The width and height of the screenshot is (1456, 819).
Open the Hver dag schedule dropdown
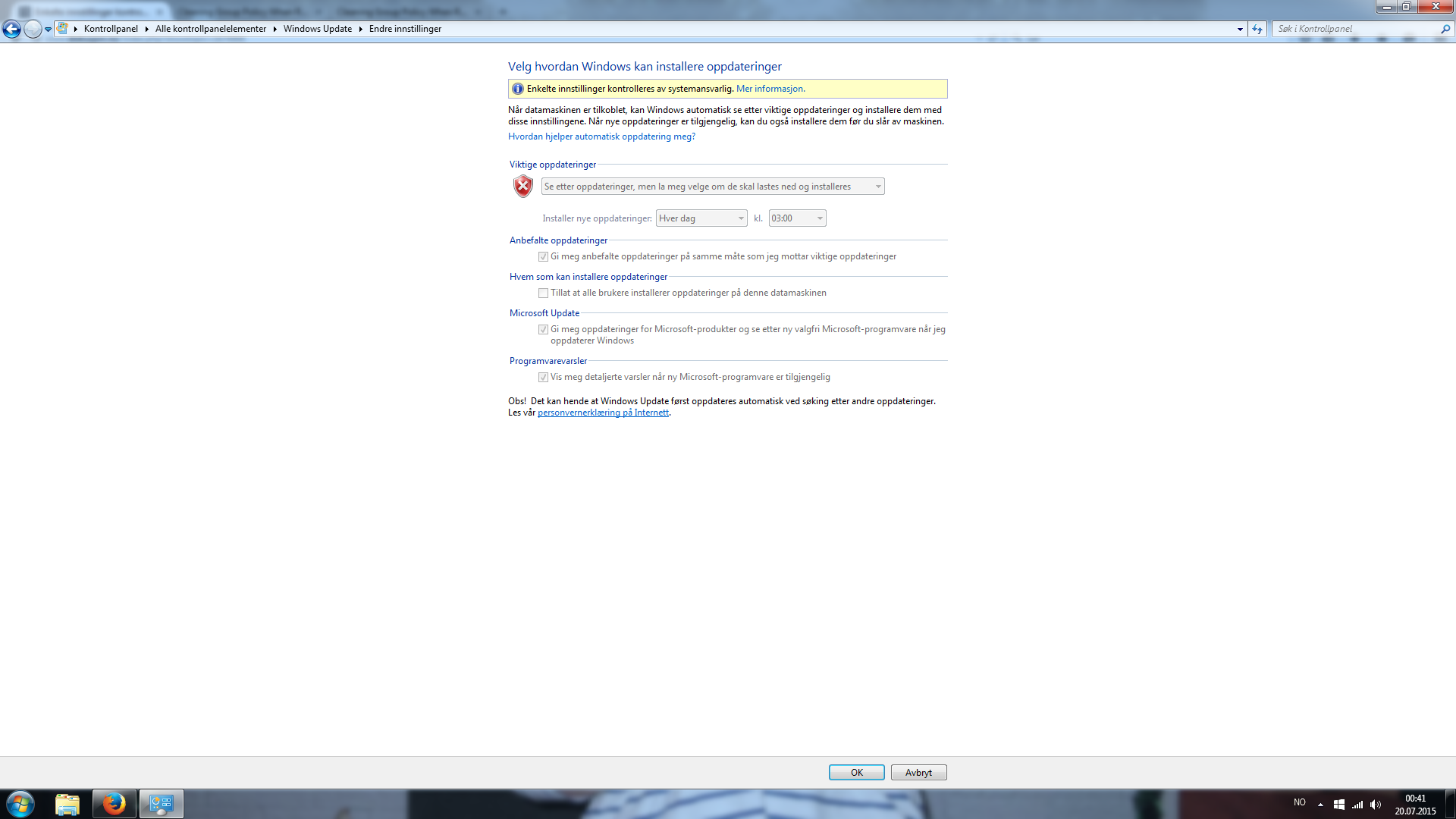point(701,218)
